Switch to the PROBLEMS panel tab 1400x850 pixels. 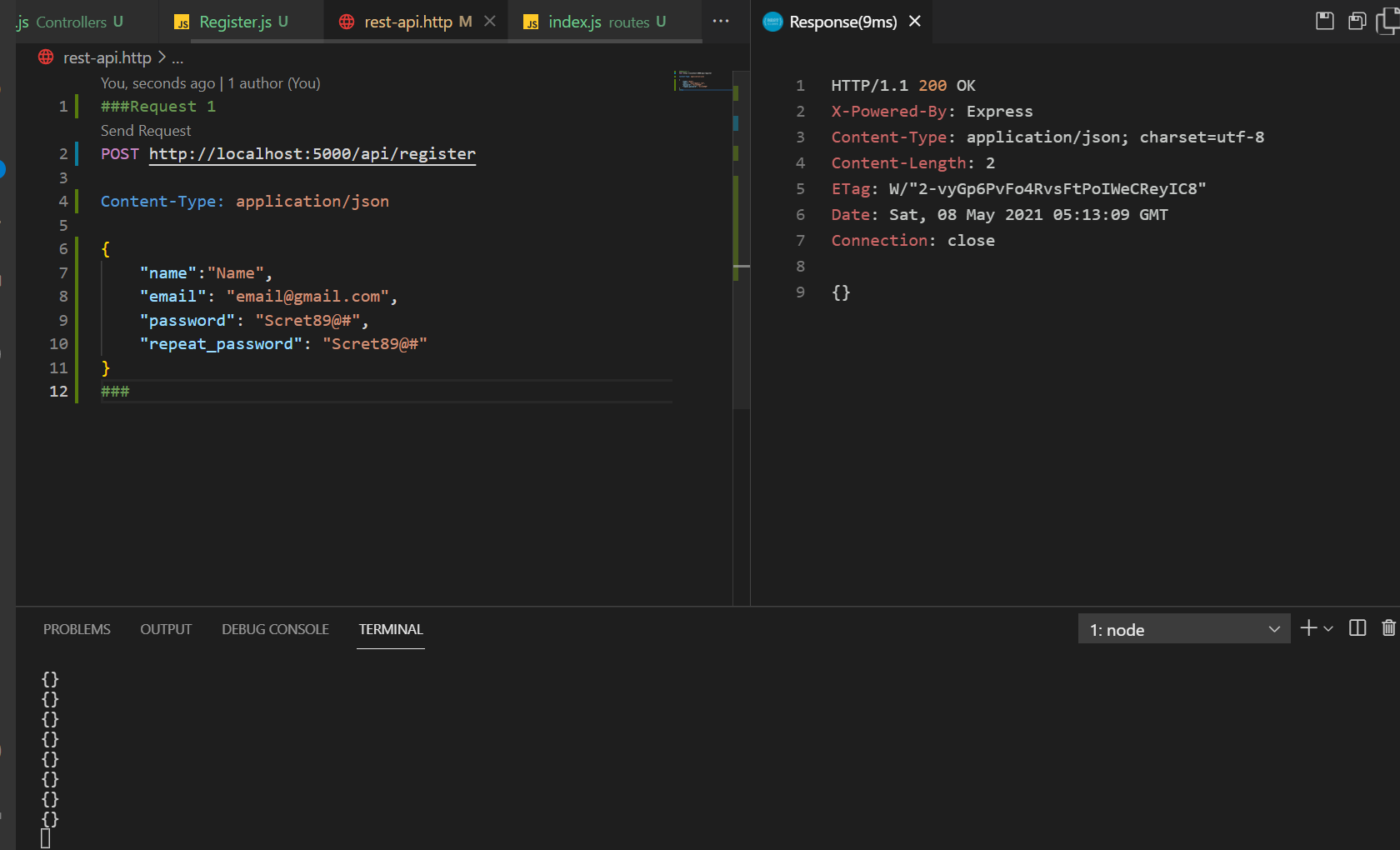click(77, 629)
